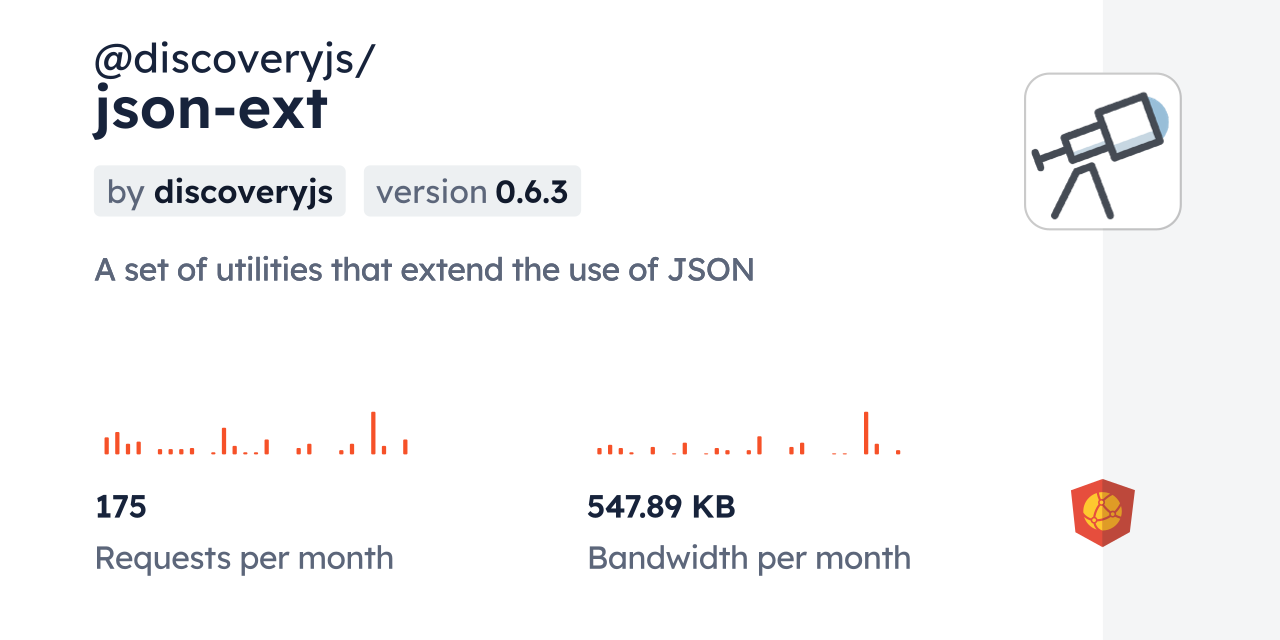
Task: Select the 'version 0.6.3' badge
Action: (x=472, y=191)
